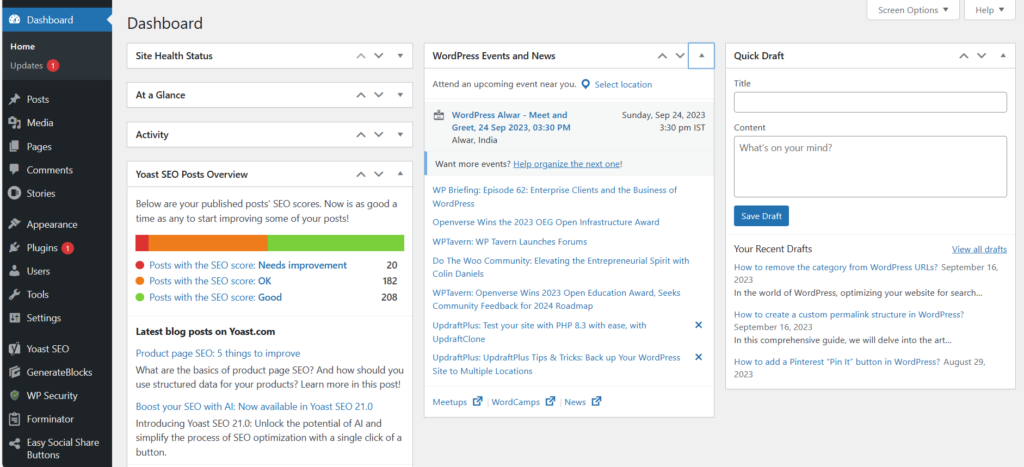Image resolution: width=1024 pixels, height=467 pixels.
Task: Open Openverse Wins the 2023 OEG award news
Action: coord(546,222)
